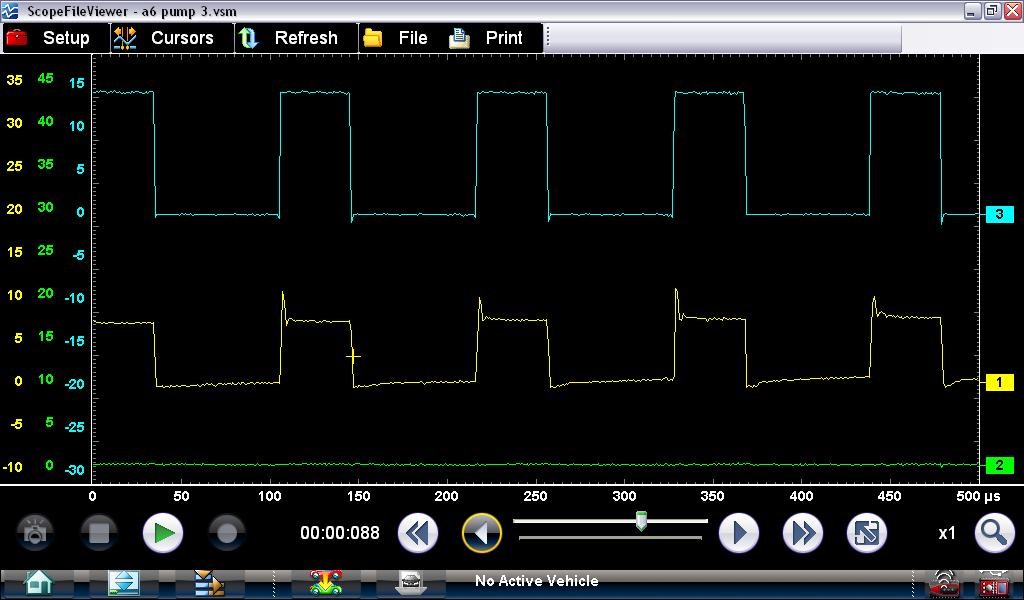Step forward one frame
The width and height of the screenshot is (1024, 600).
click(739, 533)
